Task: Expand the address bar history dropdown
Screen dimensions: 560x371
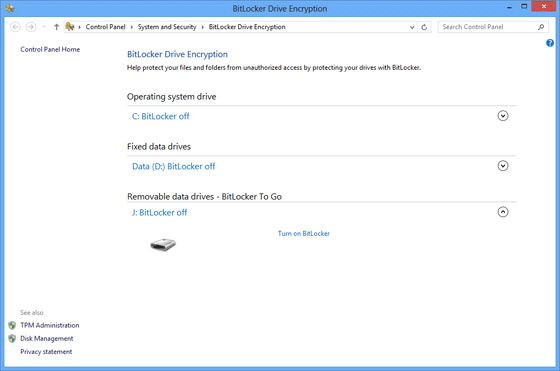Action: [x=412, y=27]
